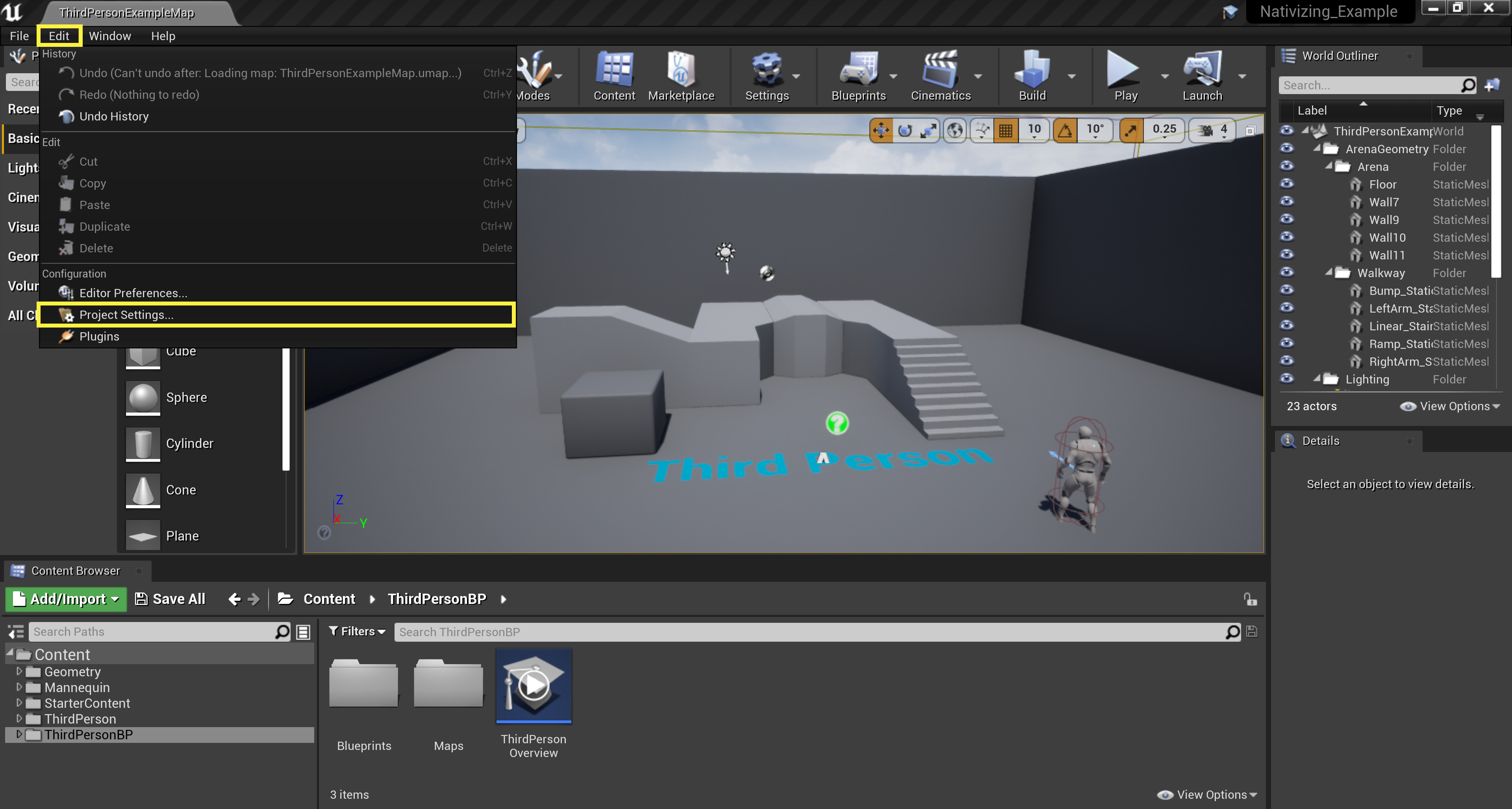The width and height of the screenshot is (1512, 809).
Task: Open Plugins from the Edit menu
Action: tap(99, 336)
